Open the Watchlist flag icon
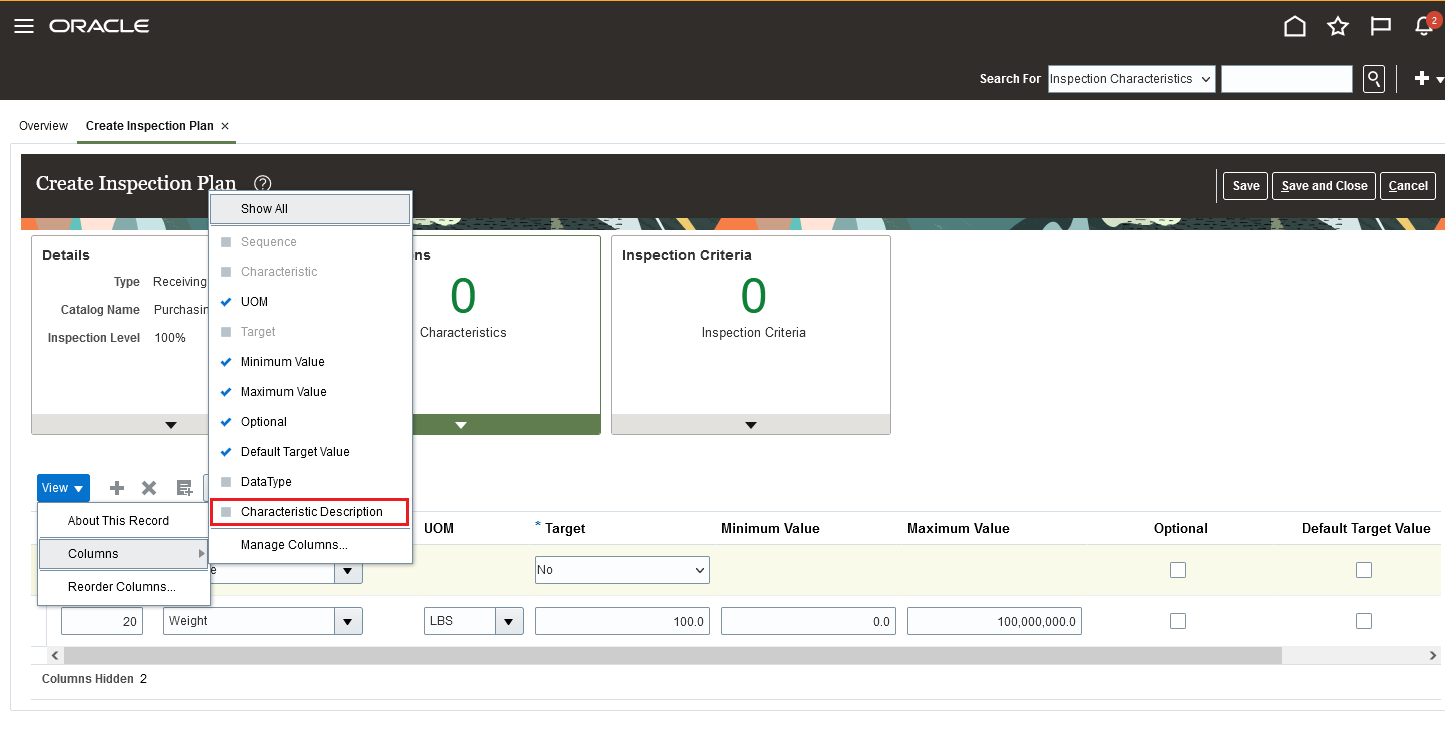The width and height of the screenshot is (1445, 734). (1381, 26)
